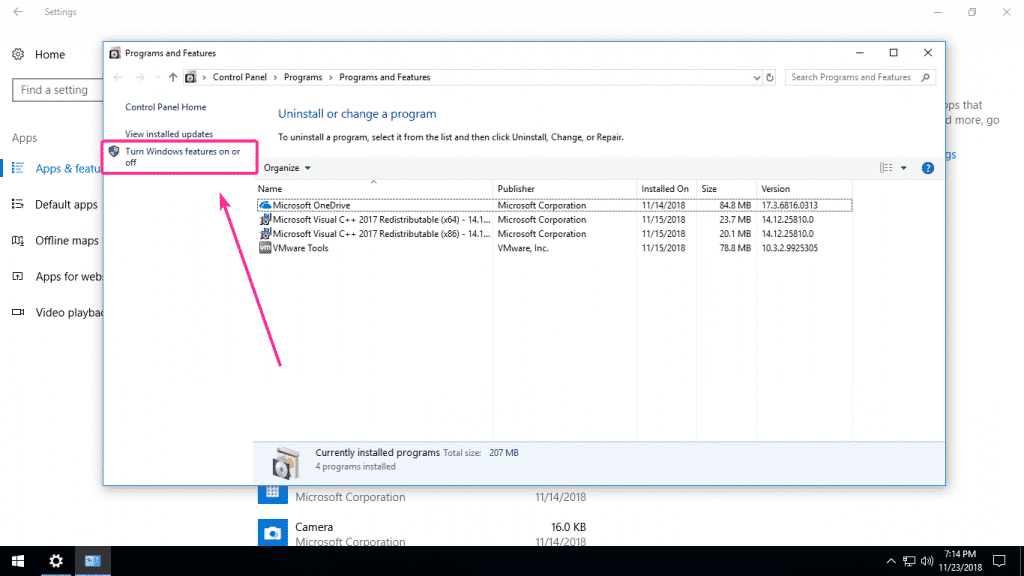Screen dimensions: 1024x576
Task: Change the list view using the view icon
Action: click(887, 167)
